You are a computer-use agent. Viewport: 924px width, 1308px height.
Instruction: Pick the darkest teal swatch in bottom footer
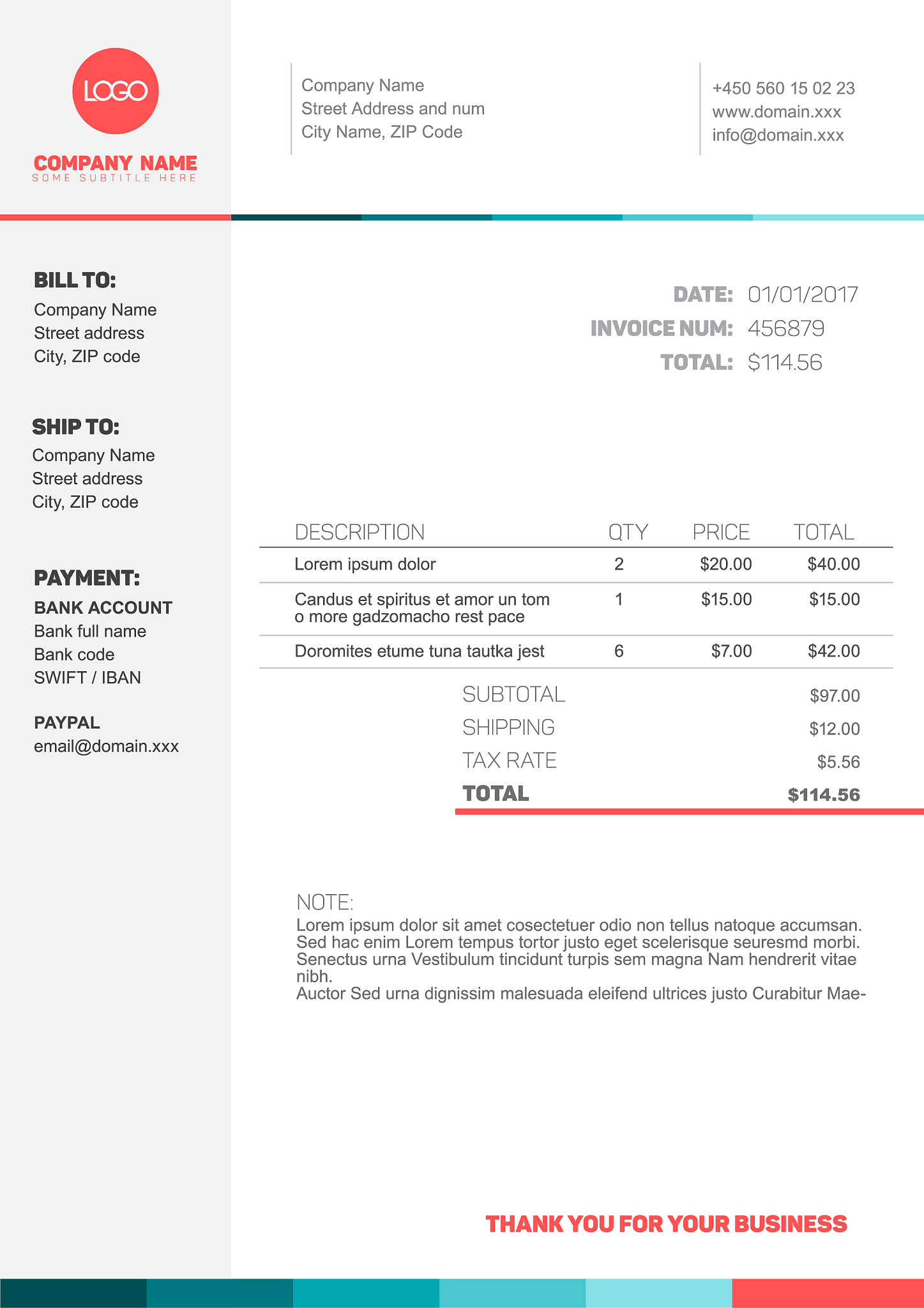pos(73,1293)
